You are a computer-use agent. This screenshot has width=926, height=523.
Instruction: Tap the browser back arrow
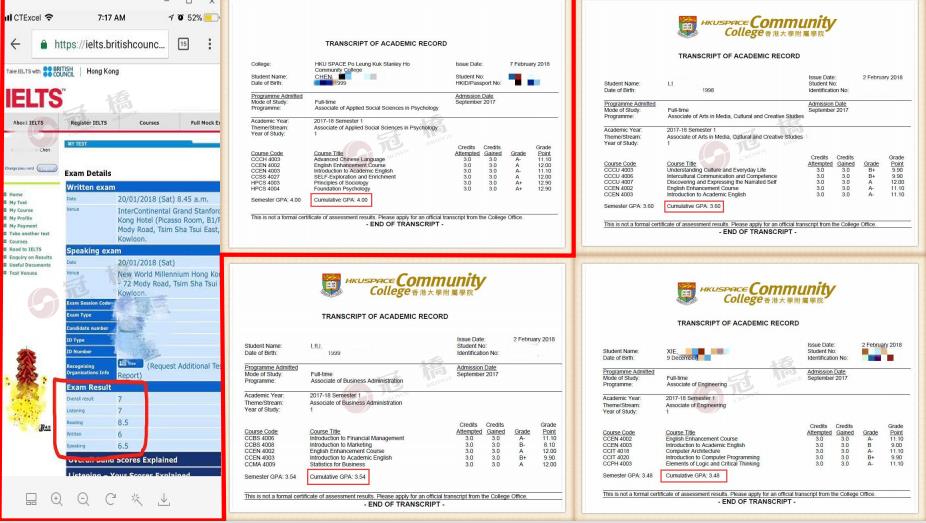17,46
